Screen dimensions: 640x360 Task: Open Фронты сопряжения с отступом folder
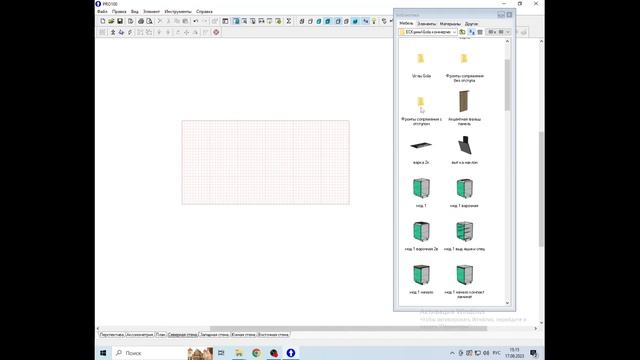421,110
